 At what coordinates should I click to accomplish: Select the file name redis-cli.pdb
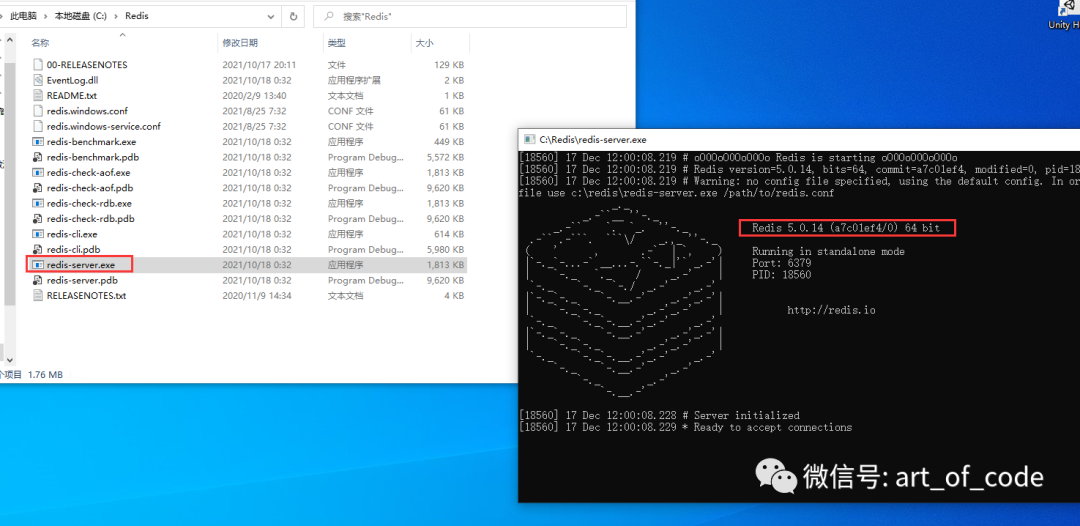click(73, 249)
